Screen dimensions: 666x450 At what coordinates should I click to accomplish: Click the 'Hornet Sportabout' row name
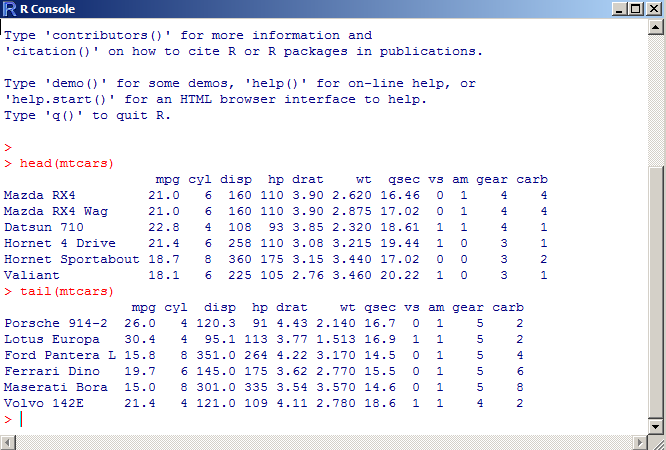click(x=71, y=259)
